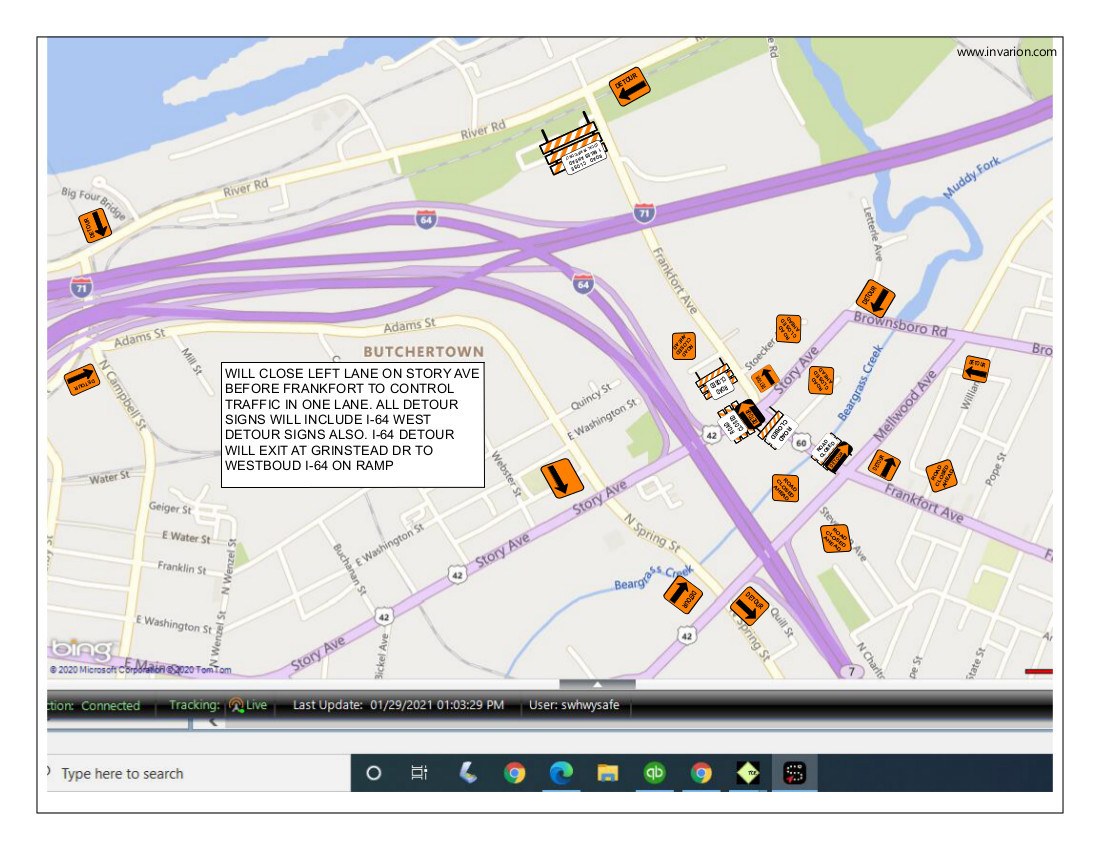Click the Windows search box
The image size is (1100, 850).
(190, 773)
